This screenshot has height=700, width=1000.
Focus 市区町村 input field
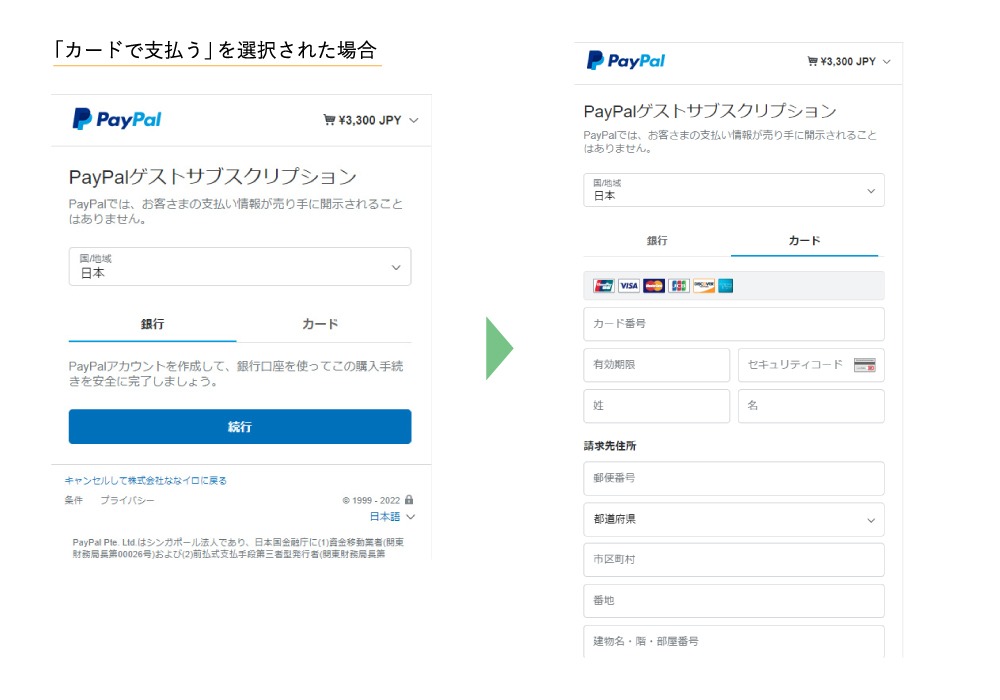click(x=733, y=560)
